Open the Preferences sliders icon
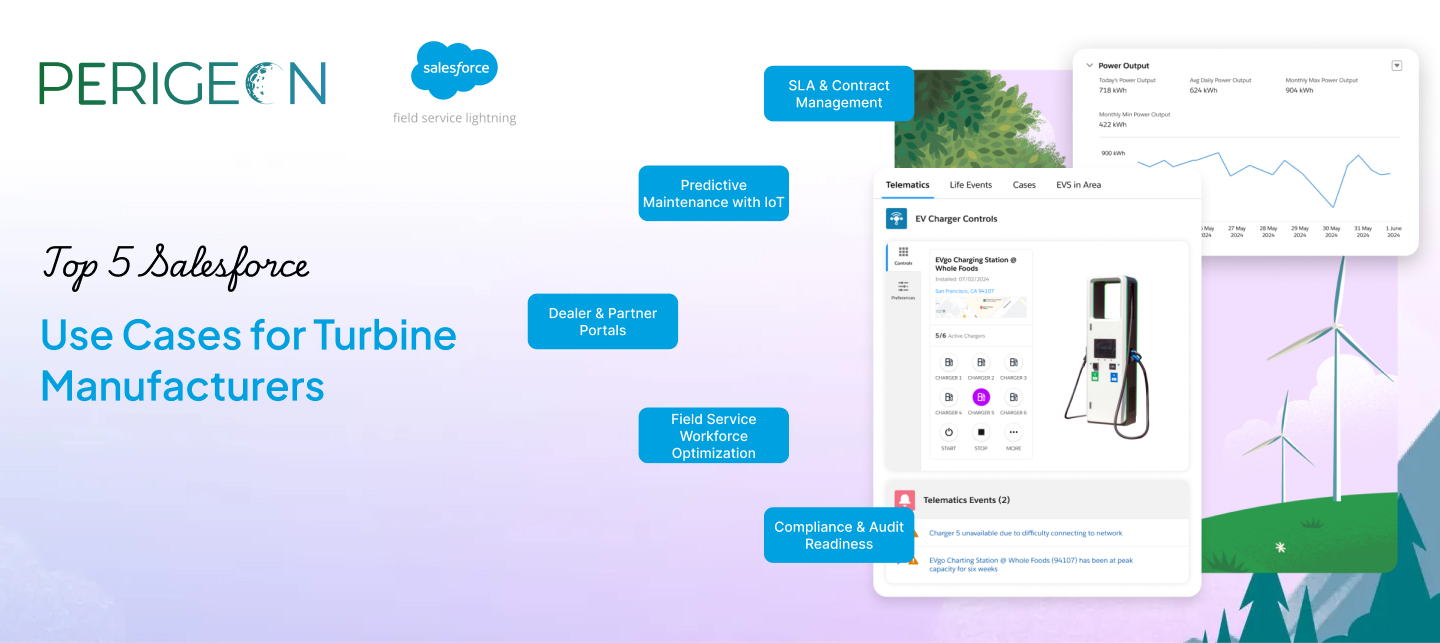 (903, 286)
